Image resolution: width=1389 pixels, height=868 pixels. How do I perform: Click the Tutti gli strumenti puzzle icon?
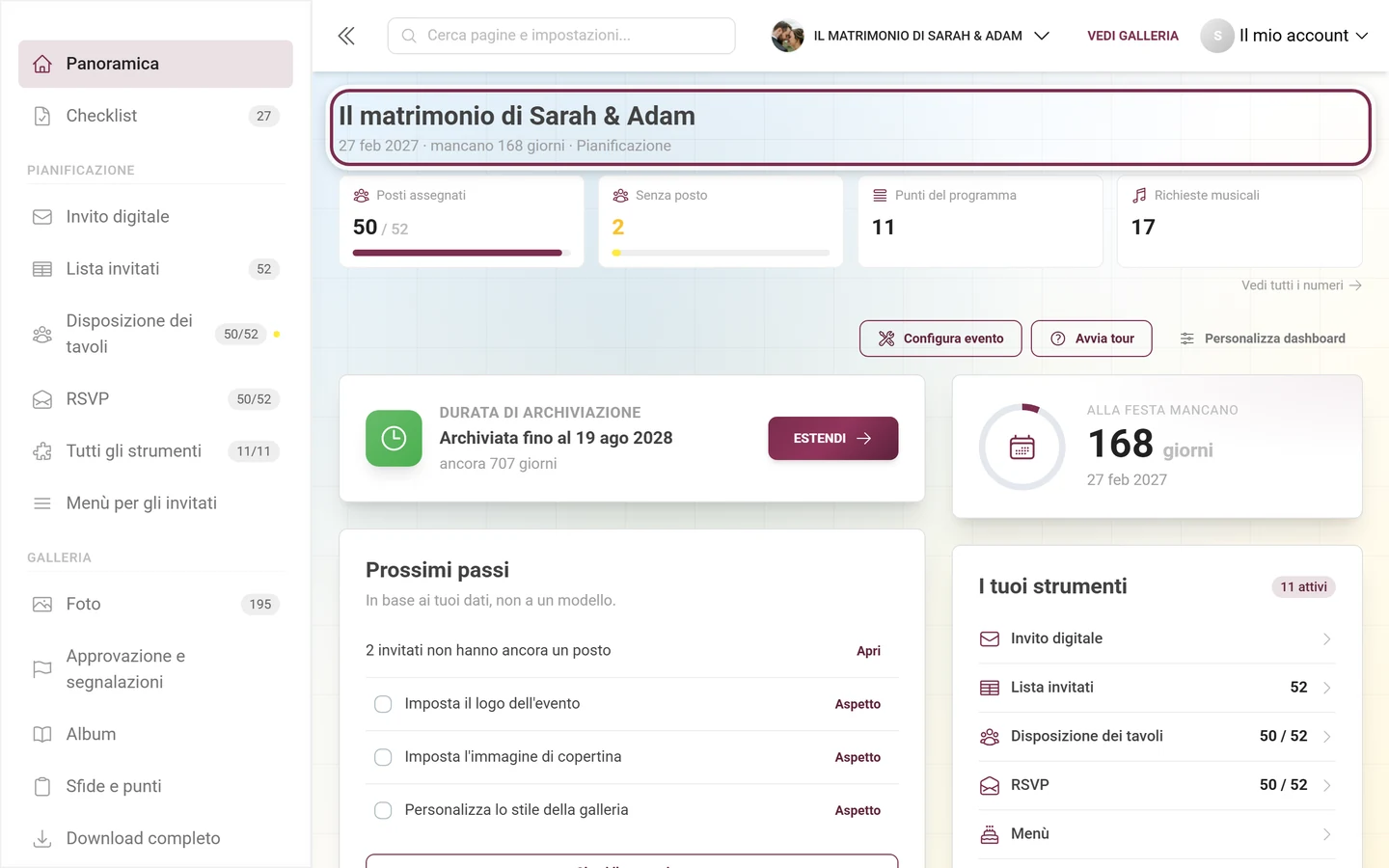42,451
